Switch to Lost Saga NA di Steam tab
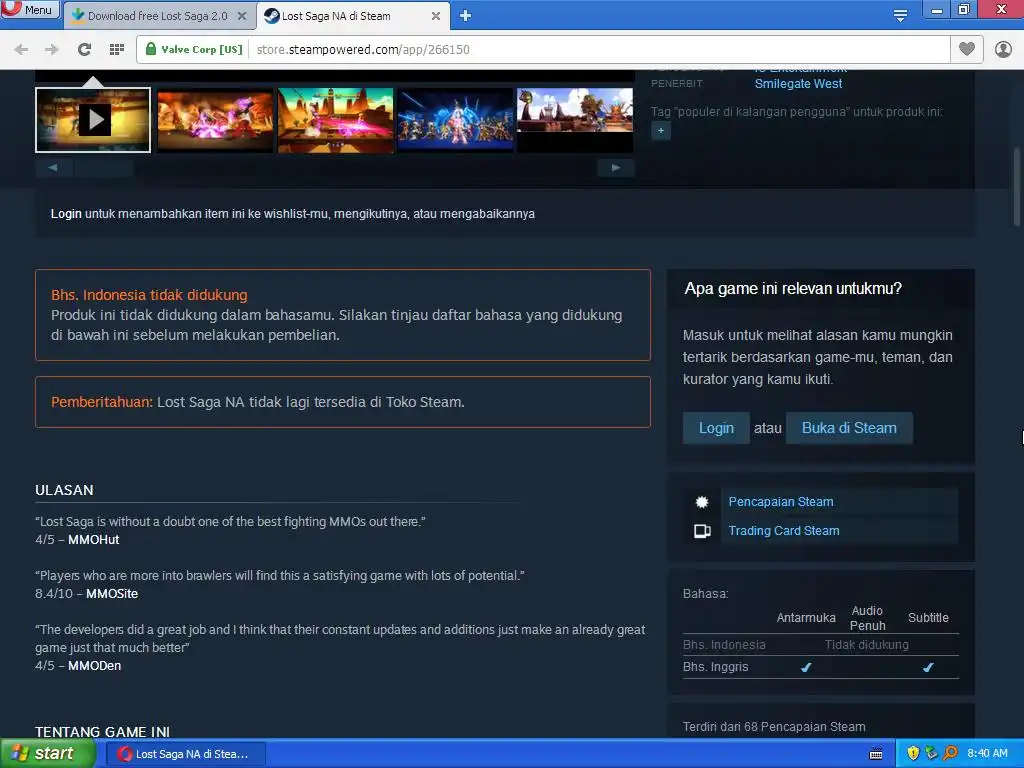The width and height of the screenshot is (1024, 768). [346, 16]
